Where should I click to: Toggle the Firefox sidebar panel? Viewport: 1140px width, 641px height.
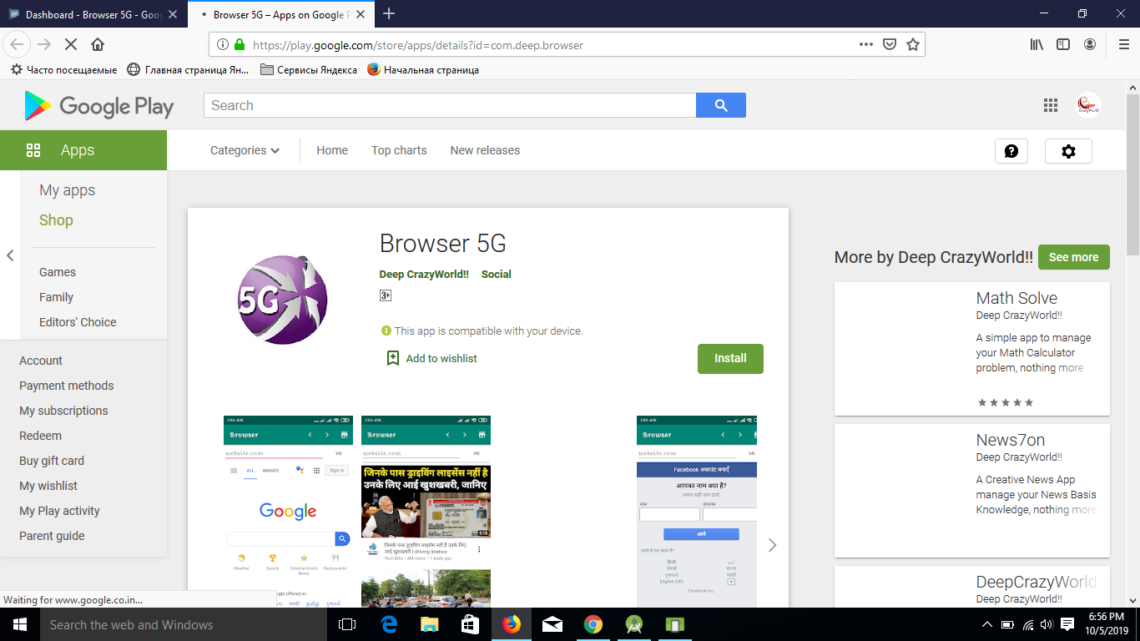click(x=1062, y=44)
